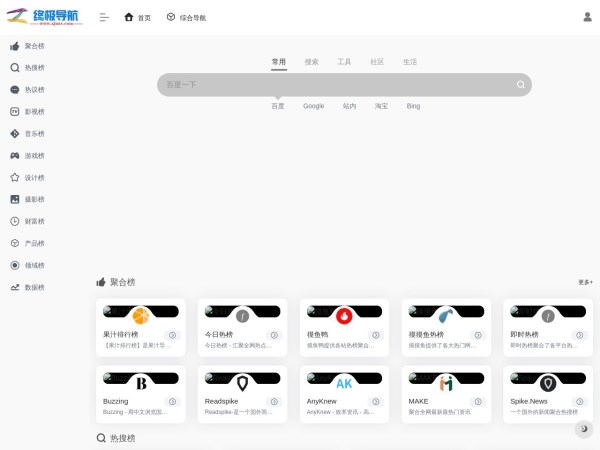Switch to the 工具 search tab
The width and height of the screenshot is (600, 450).
(344, 62)
